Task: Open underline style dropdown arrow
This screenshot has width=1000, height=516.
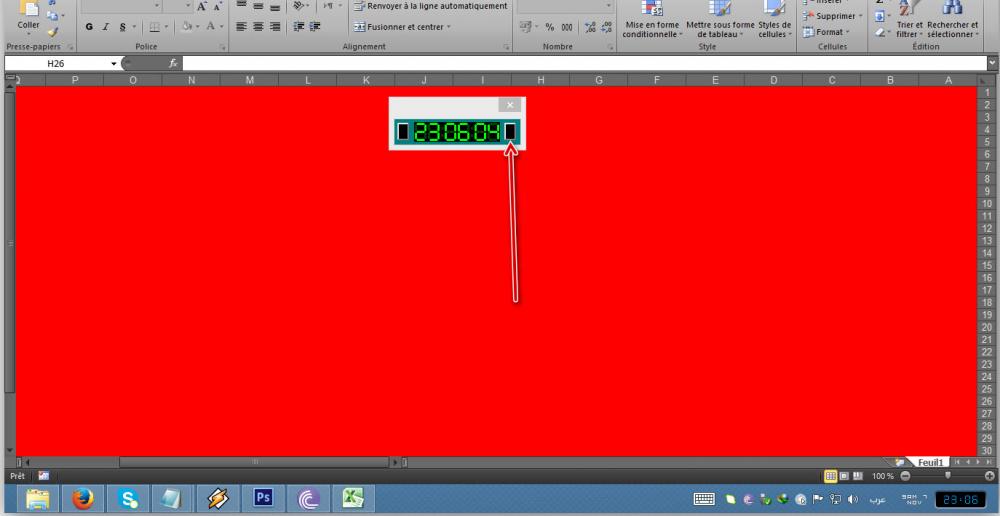Action: tap(134, 27)
